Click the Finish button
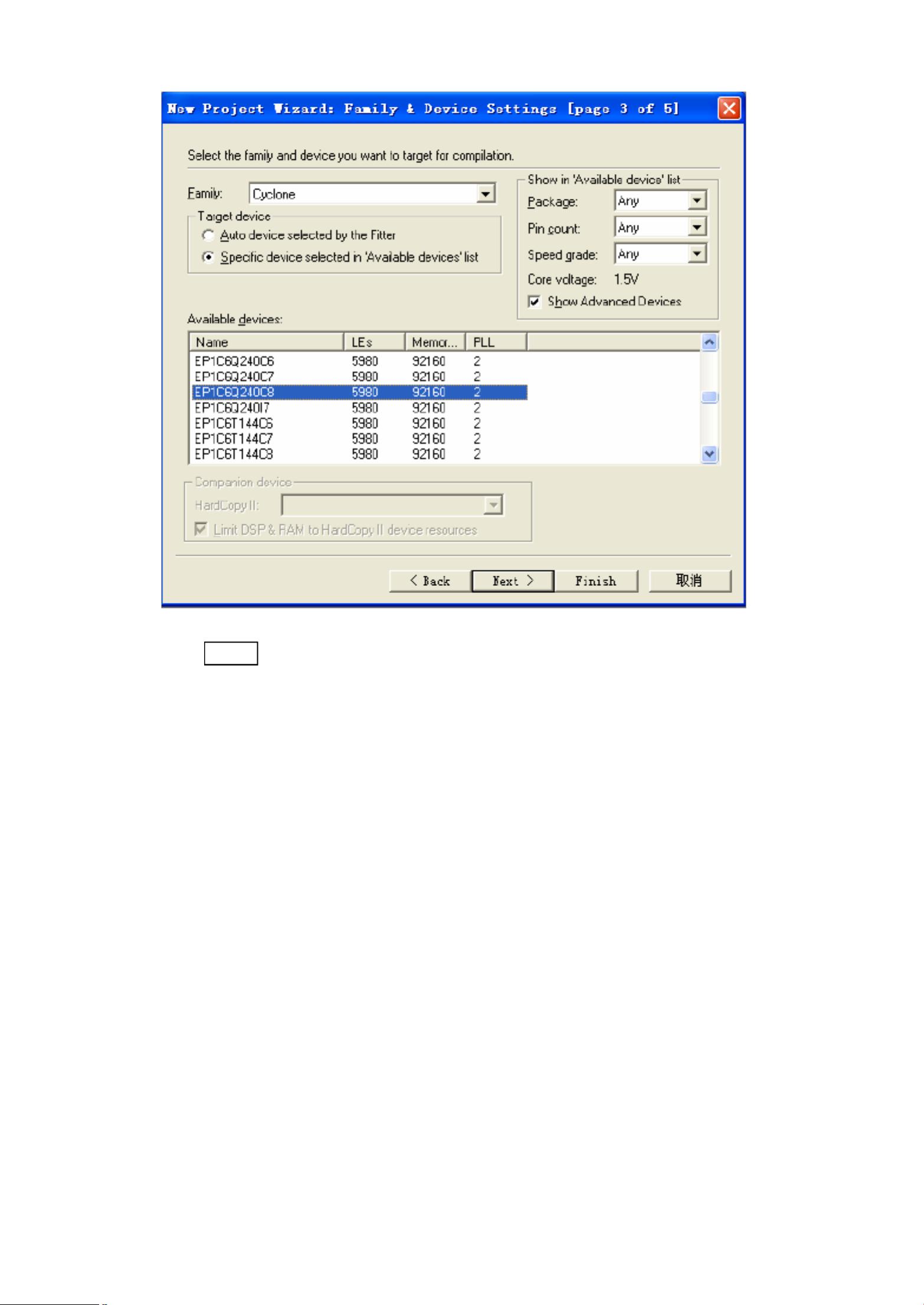This screenshot has width=924, height=1305. point(596,581)
